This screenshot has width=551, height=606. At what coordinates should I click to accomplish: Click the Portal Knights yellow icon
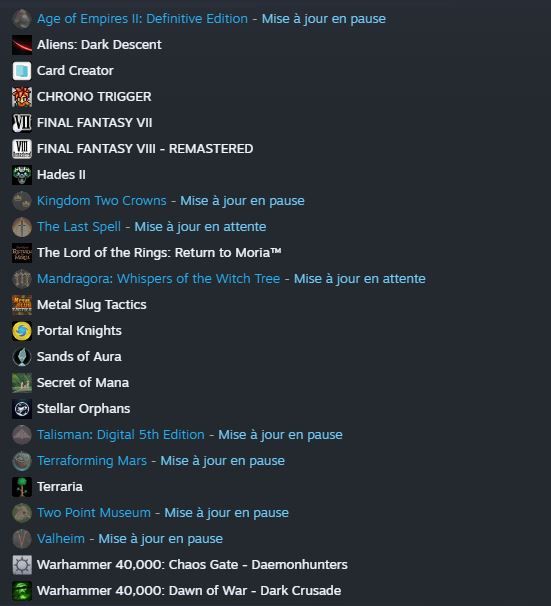click(22, 331)
